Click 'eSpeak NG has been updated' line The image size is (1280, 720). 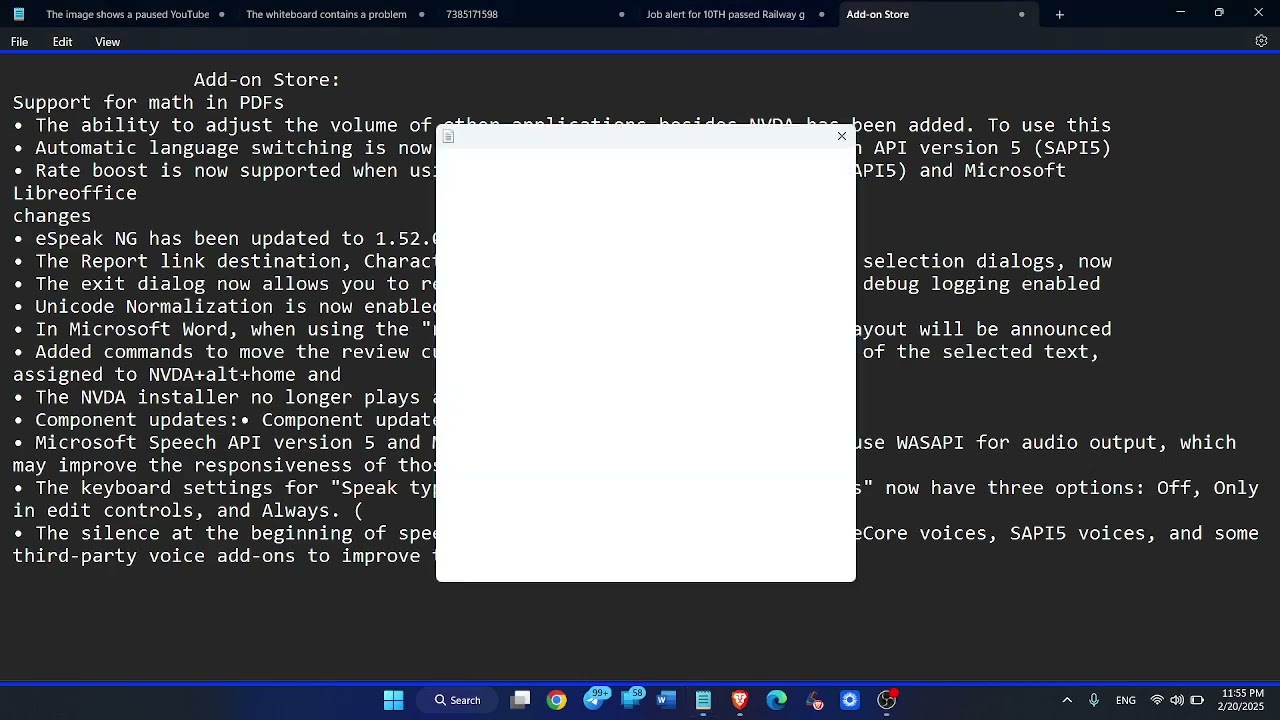click(225, 239)
